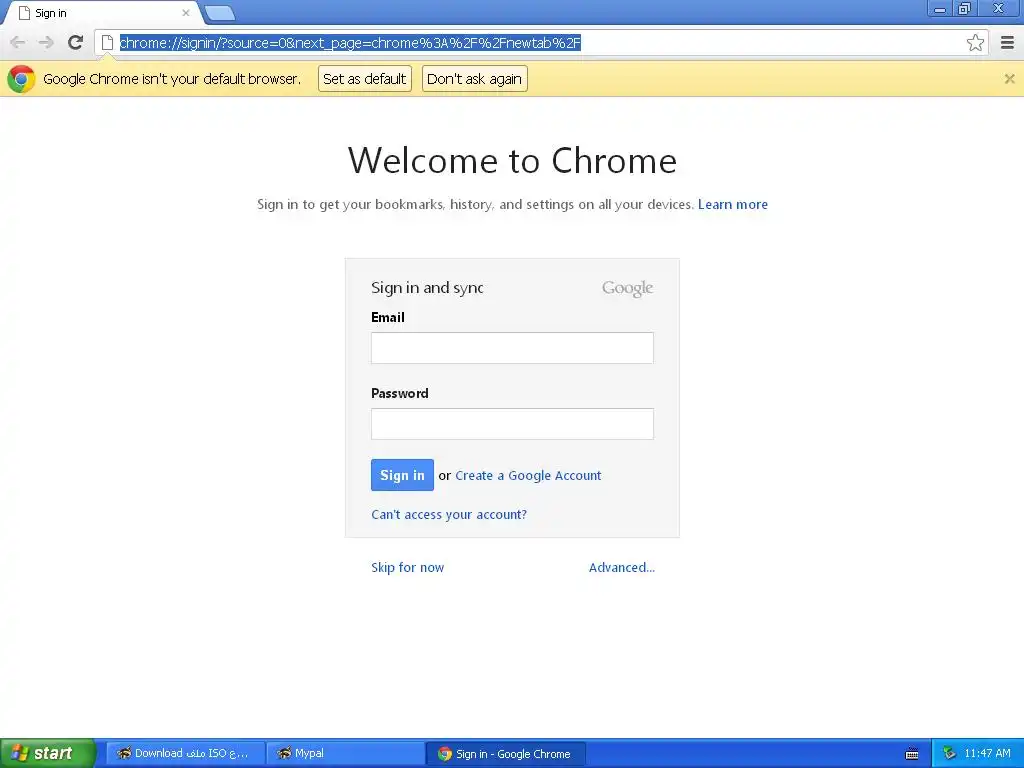Click the network tray icon near clock
This screenshot has width=1024, height=768.
coord(949,754)
